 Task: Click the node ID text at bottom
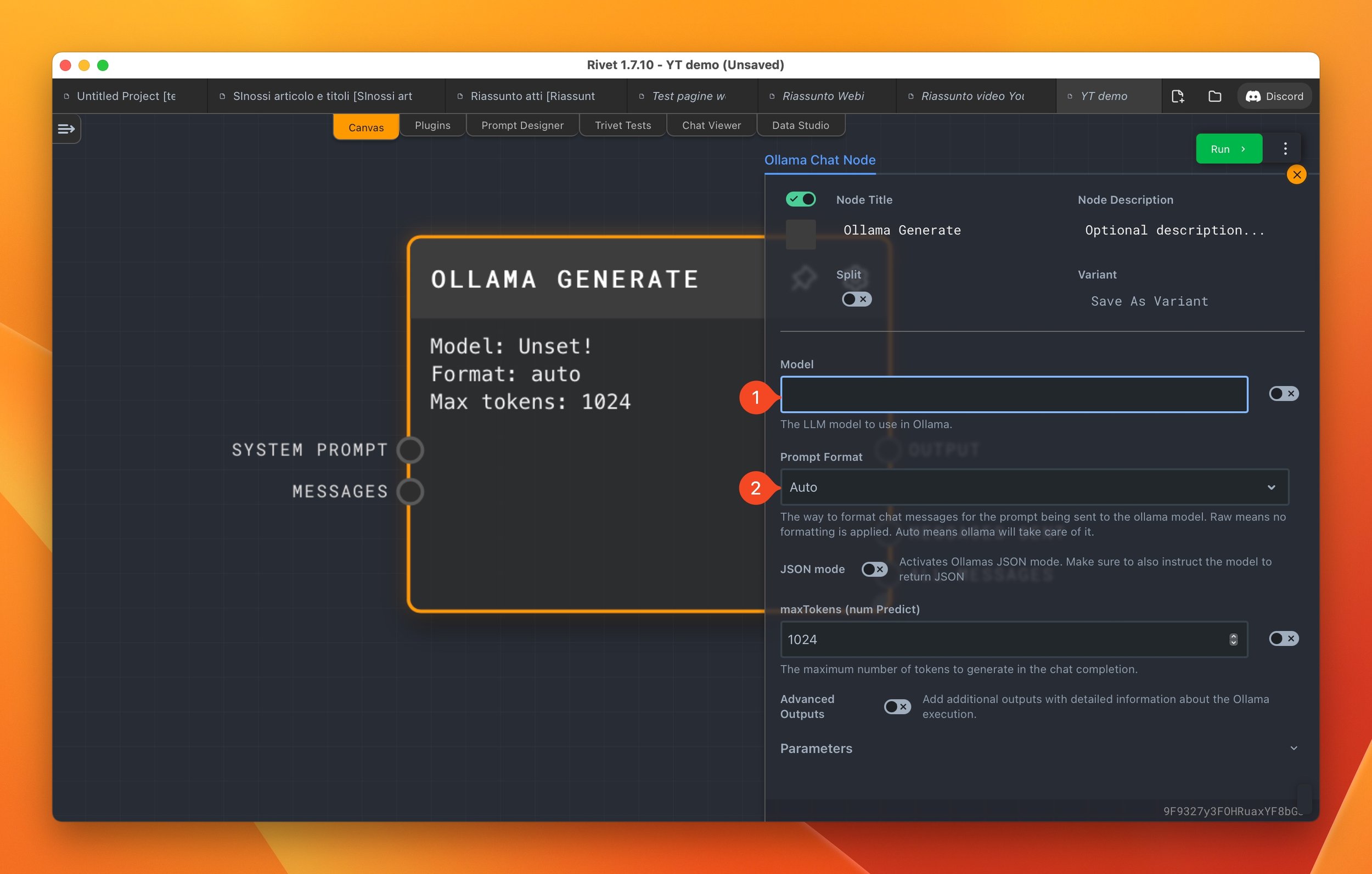[1233, 811]
